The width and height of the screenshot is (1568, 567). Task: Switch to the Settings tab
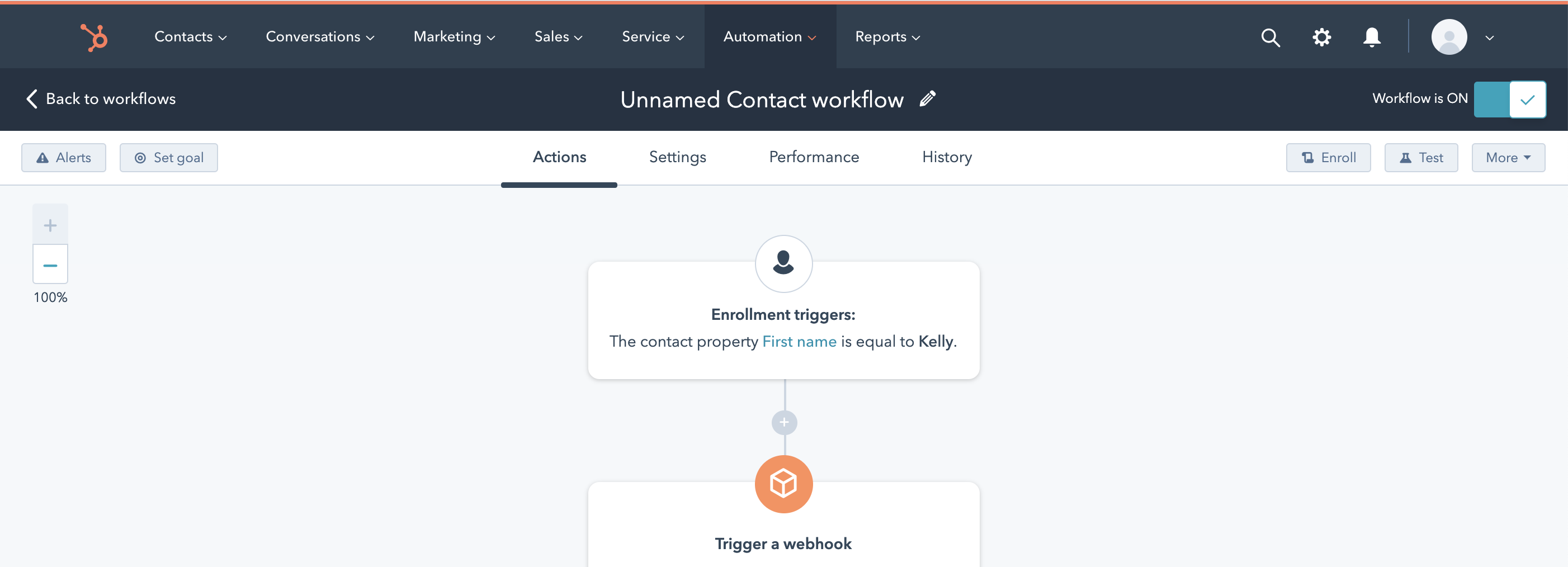click(678, 157)
